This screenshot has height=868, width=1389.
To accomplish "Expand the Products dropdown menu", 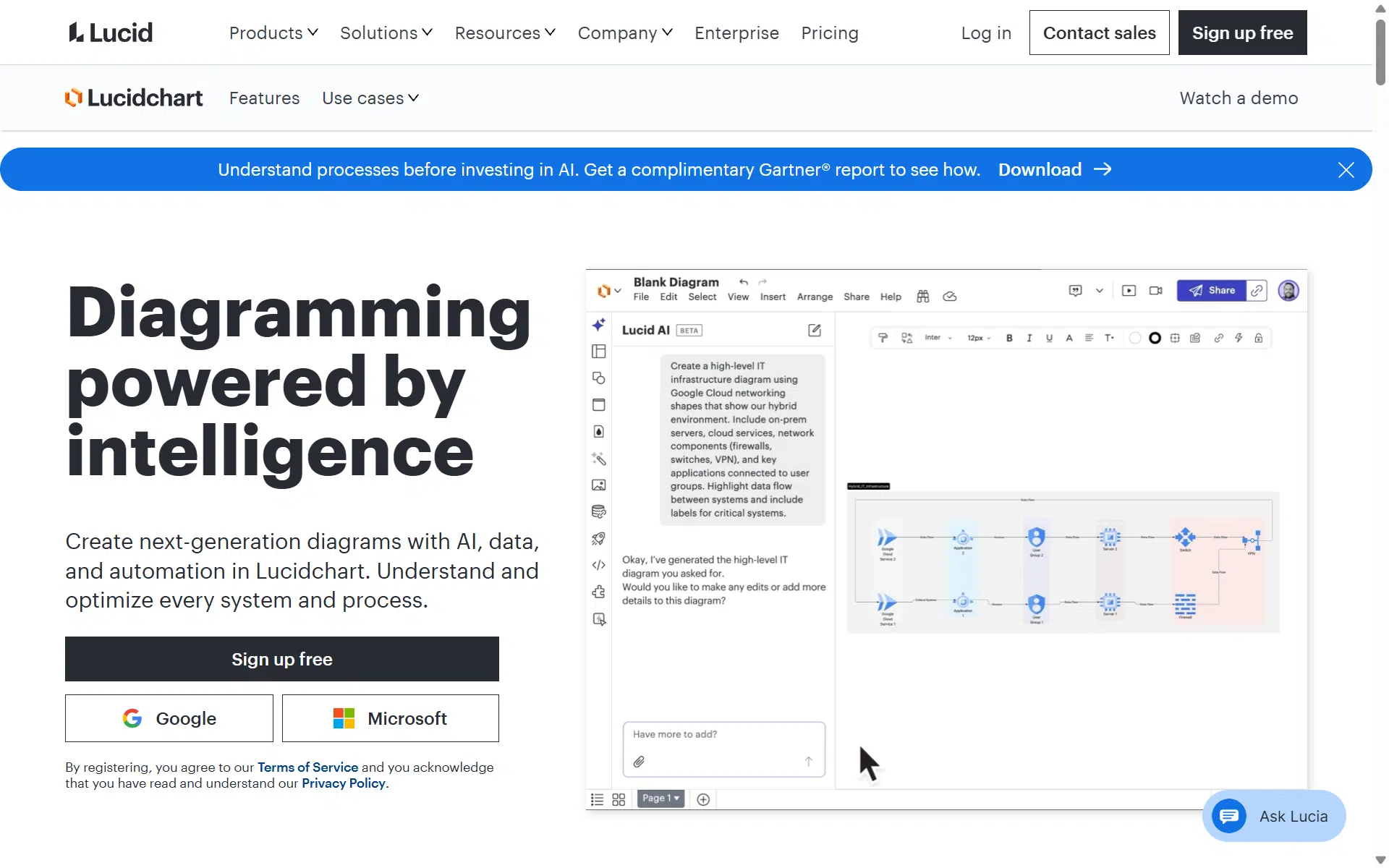I will pyautogui.click(x=273, y=33).
